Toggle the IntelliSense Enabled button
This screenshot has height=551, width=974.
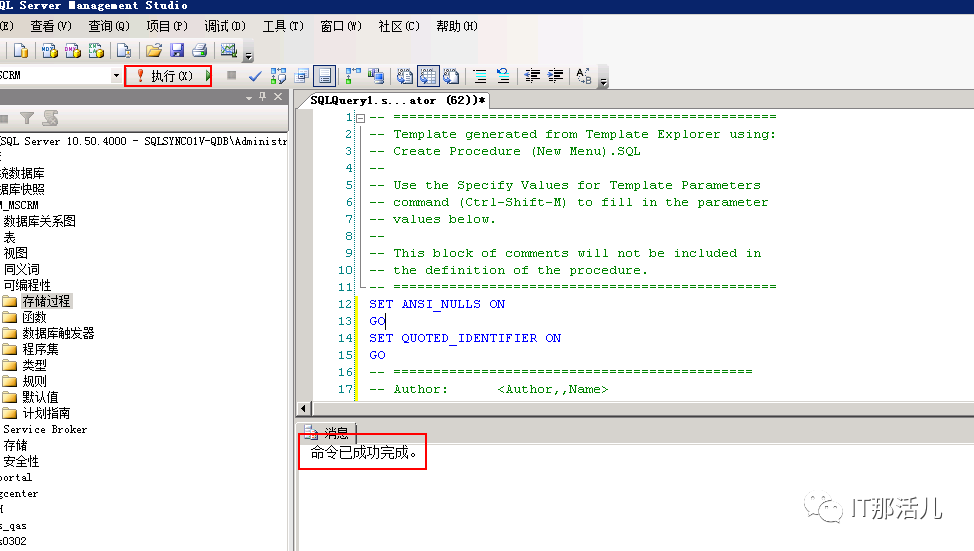coord(324,76)
